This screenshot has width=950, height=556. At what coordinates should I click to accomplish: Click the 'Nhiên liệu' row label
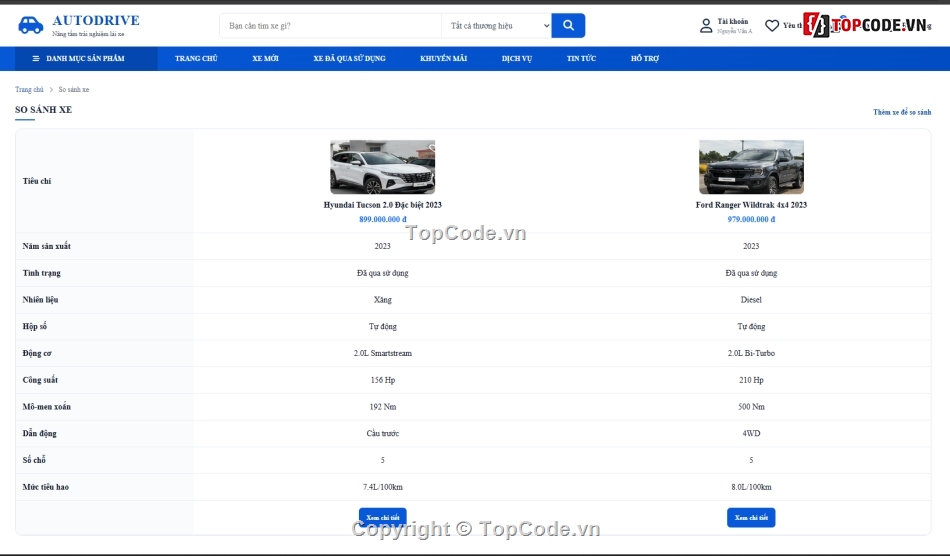pyautogui.click(x=41, y=300)
